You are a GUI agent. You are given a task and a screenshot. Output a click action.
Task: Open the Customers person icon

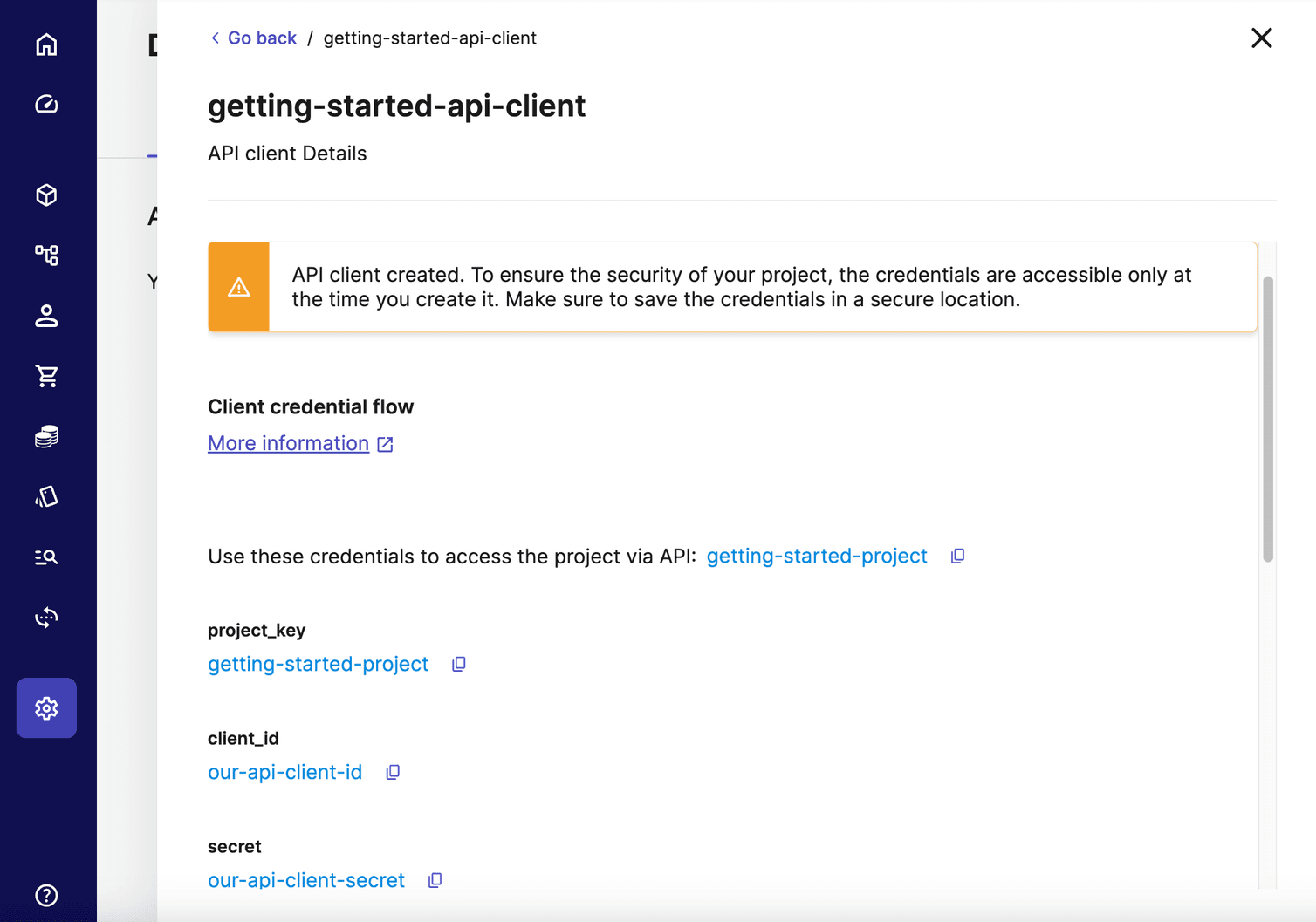[x=46, y=316]
